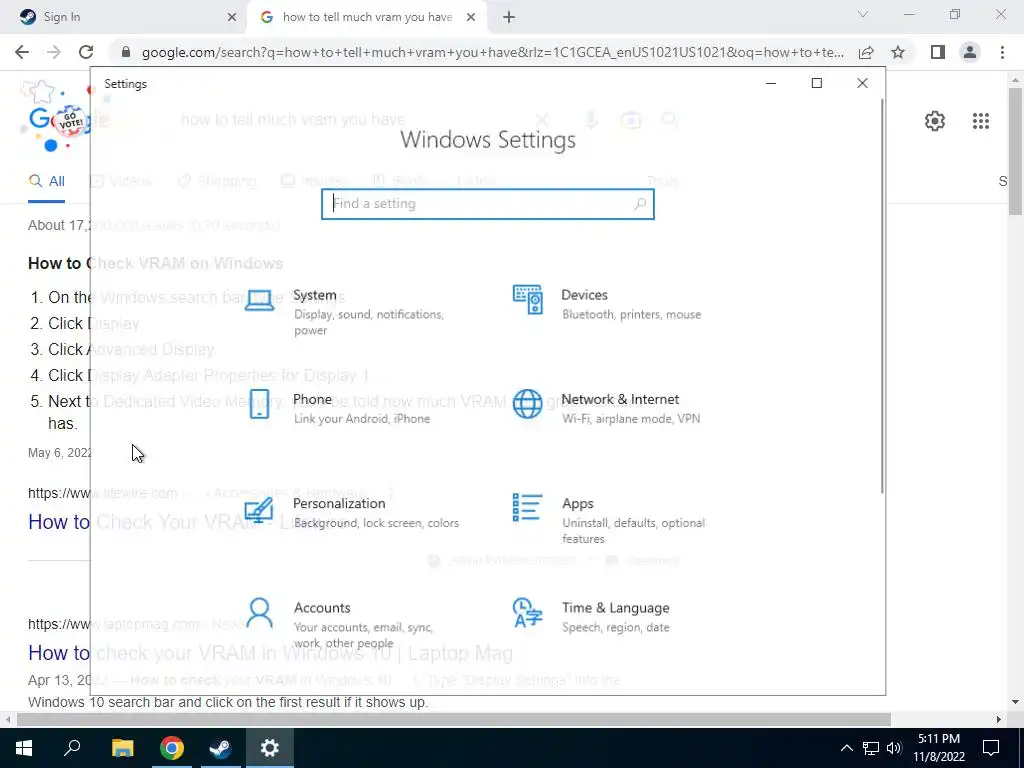Image resolution: width=1024 pixels, height=768 pixels.
Task: Open Devices settings heading
Action: [584, 295]
